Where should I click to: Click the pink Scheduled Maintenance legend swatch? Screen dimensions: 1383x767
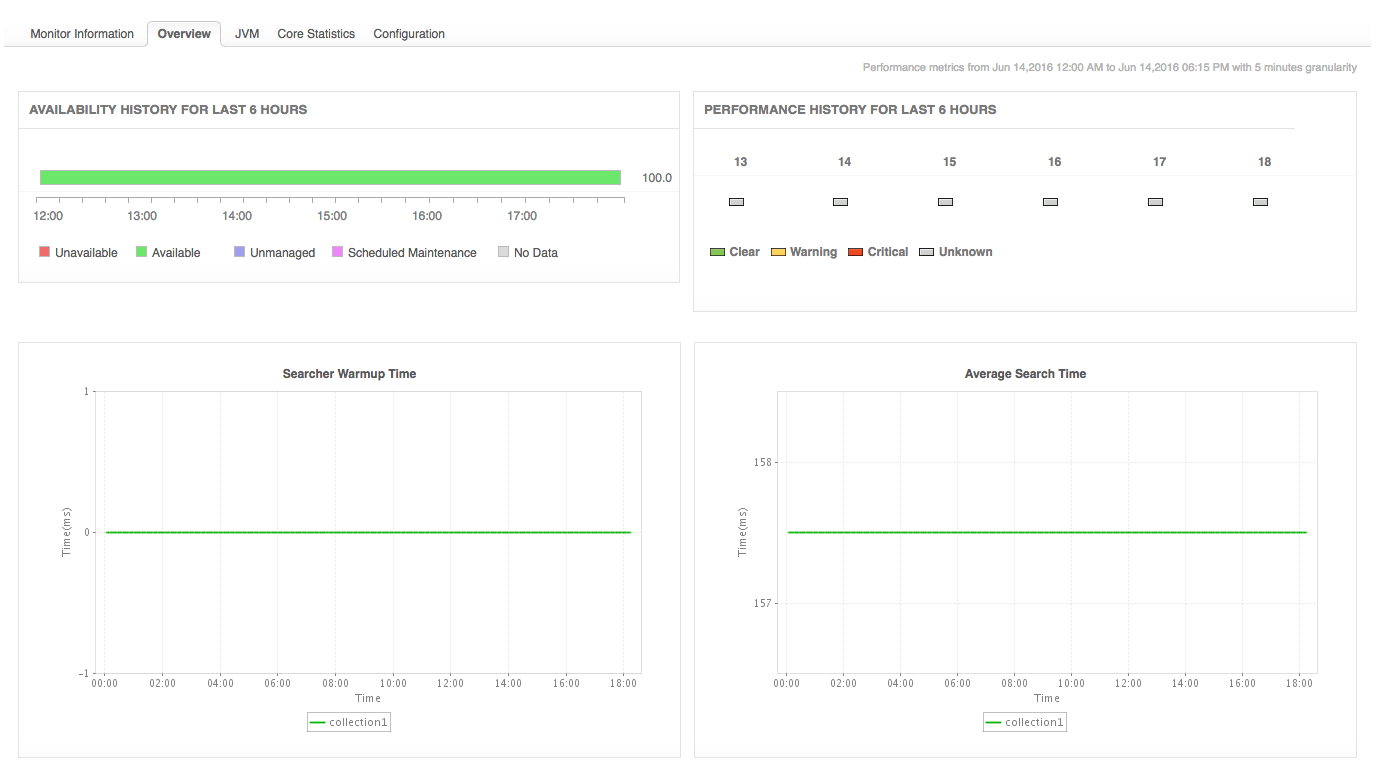click(337, 252)
